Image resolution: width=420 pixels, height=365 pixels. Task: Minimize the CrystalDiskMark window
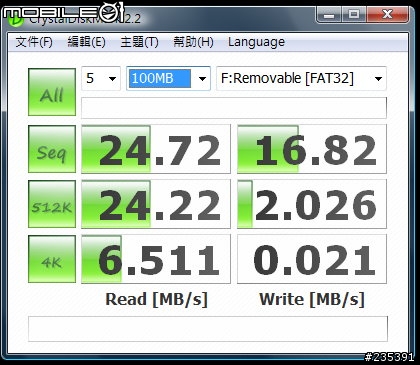pyautogui.click(x=329, y=15)
